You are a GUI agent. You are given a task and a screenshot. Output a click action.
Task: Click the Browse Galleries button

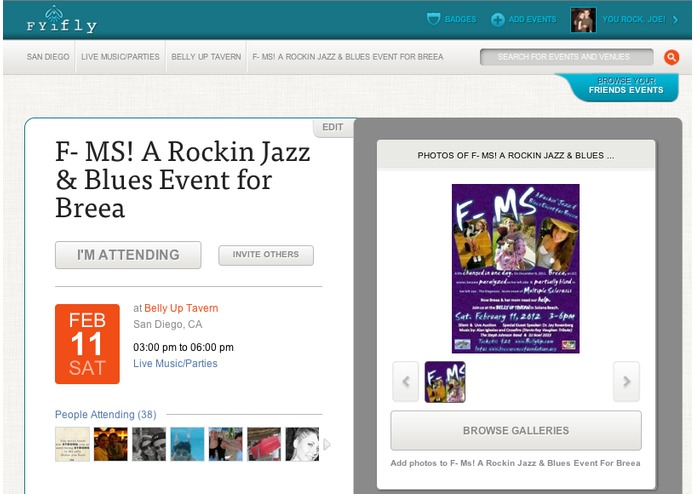516,431
